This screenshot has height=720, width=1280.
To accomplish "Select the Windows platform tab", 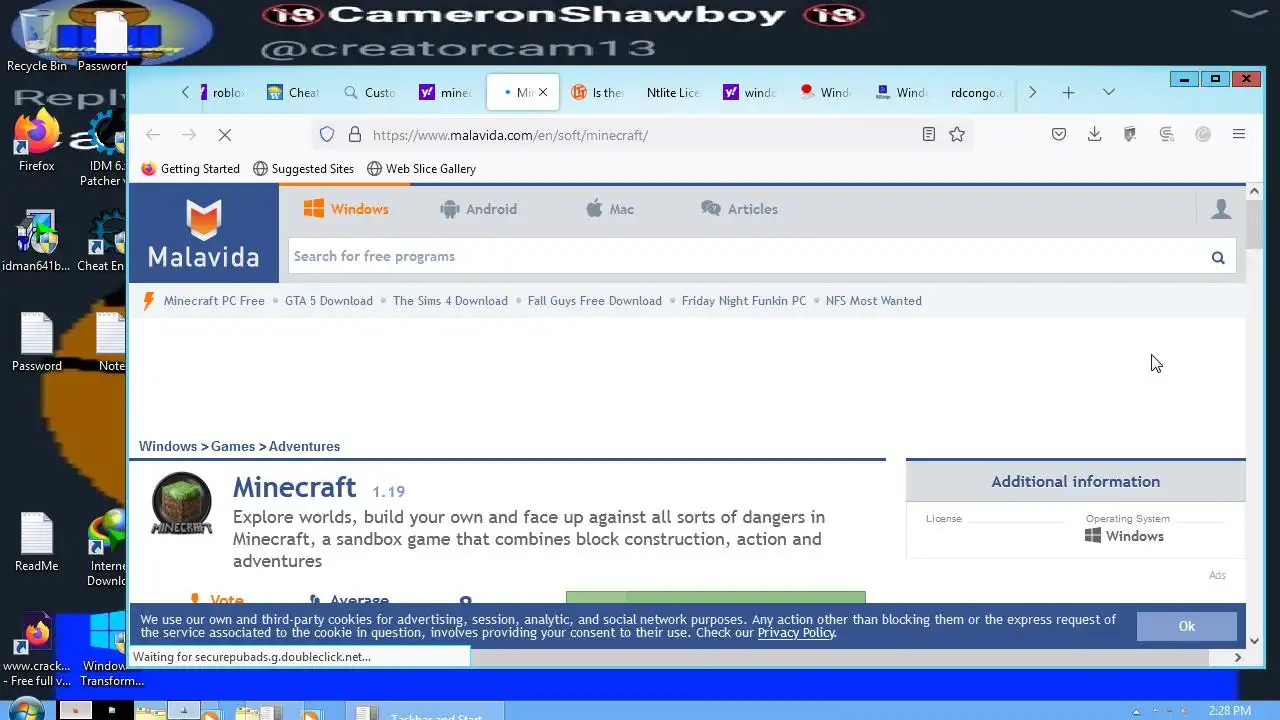I will 346,209.
